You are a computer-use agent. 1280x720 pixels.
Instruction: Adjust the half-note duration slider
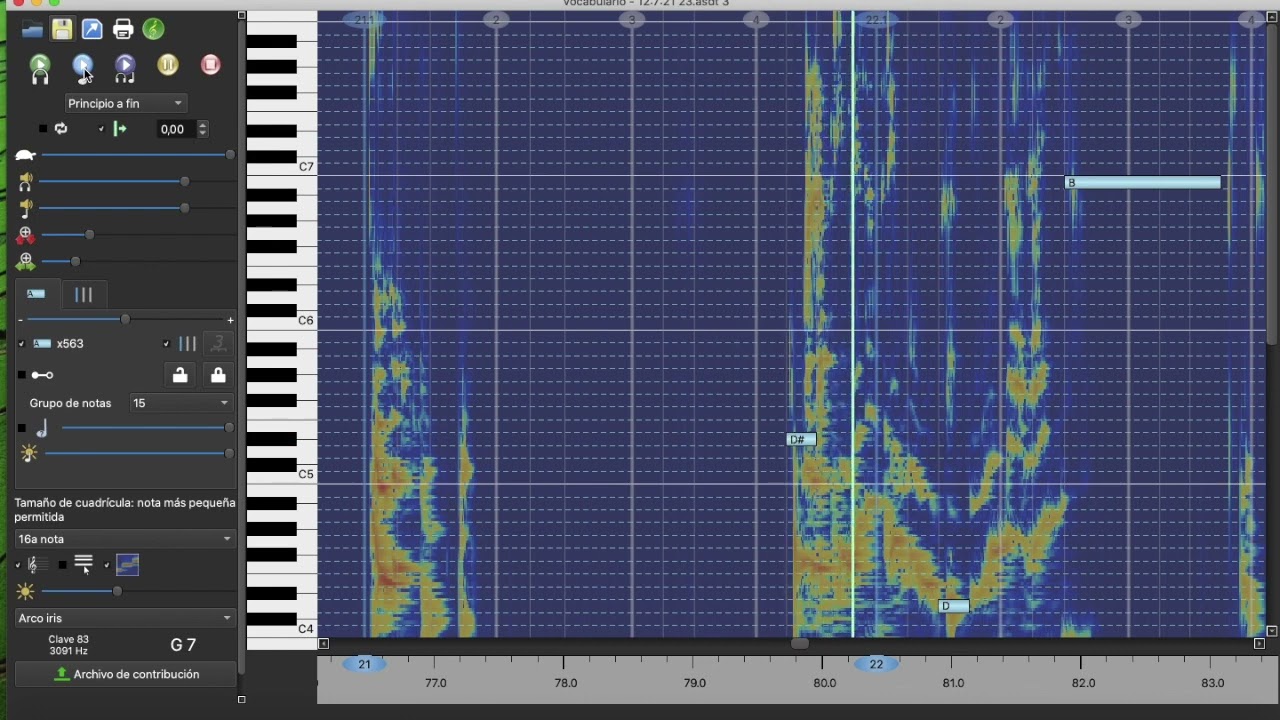(146, 428)
